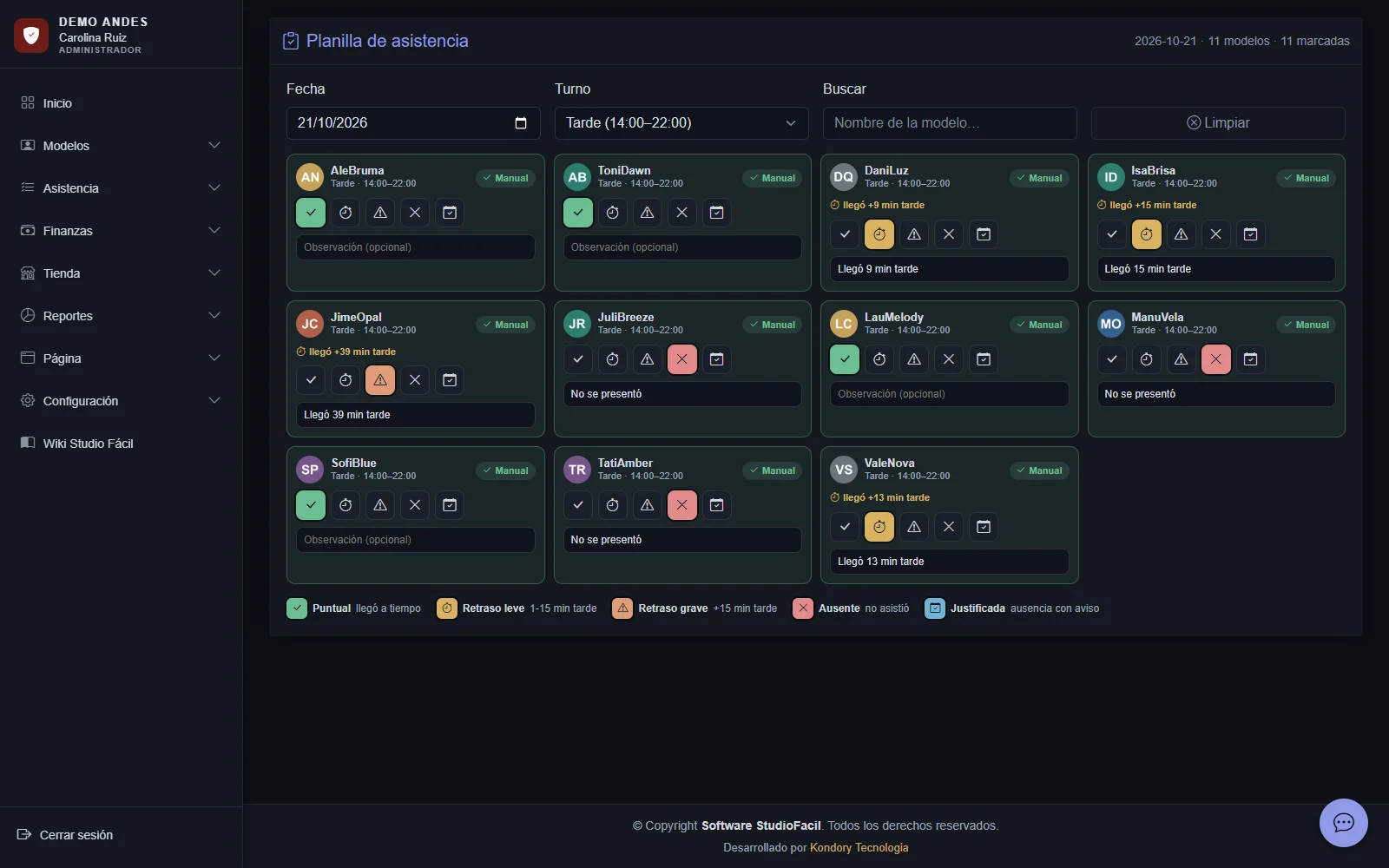
Task: Toggle AleBruma's active Puntual status
Action: (x=311, y=213)
